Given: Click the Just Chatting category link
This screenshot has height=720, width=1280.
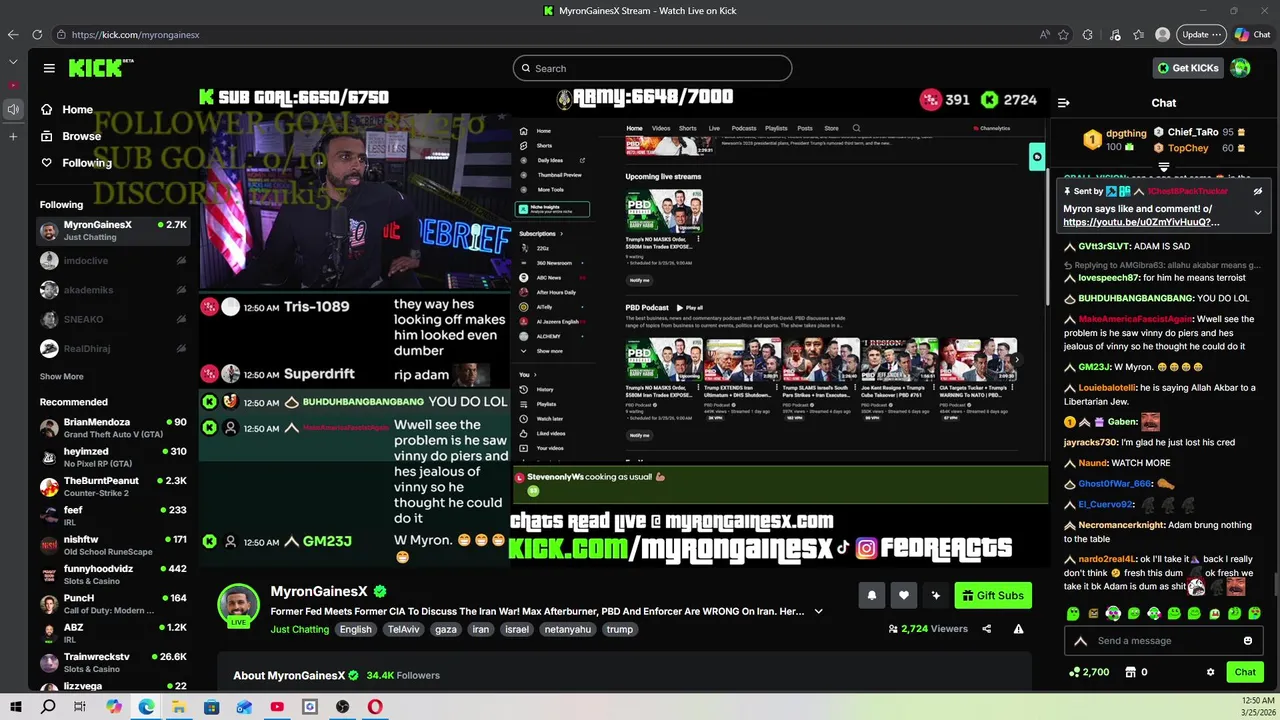Looking at the screenshot, I should [x=299, y=629].
